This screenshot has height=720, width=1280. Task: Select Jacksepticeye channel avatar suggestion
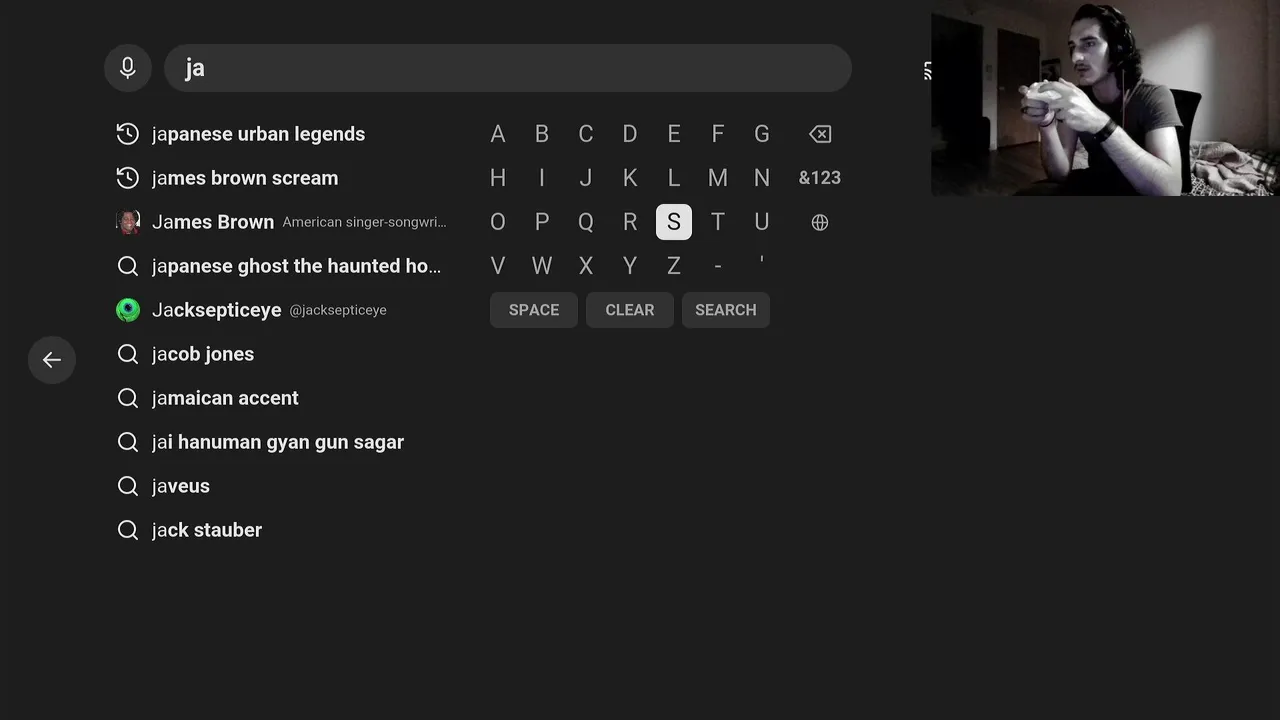tap(128, 310)
